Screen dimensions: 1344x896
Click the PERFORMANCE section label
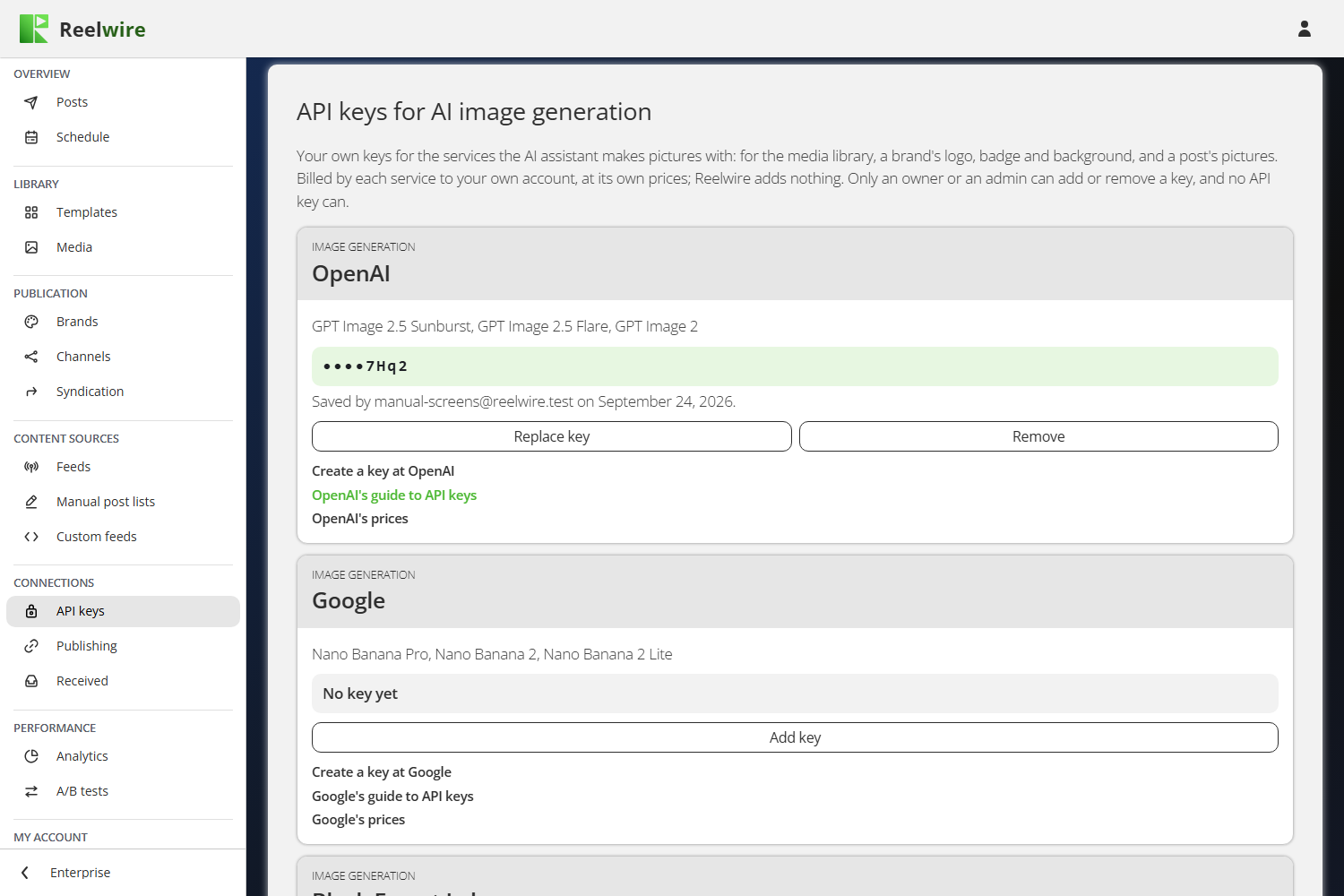55,728
